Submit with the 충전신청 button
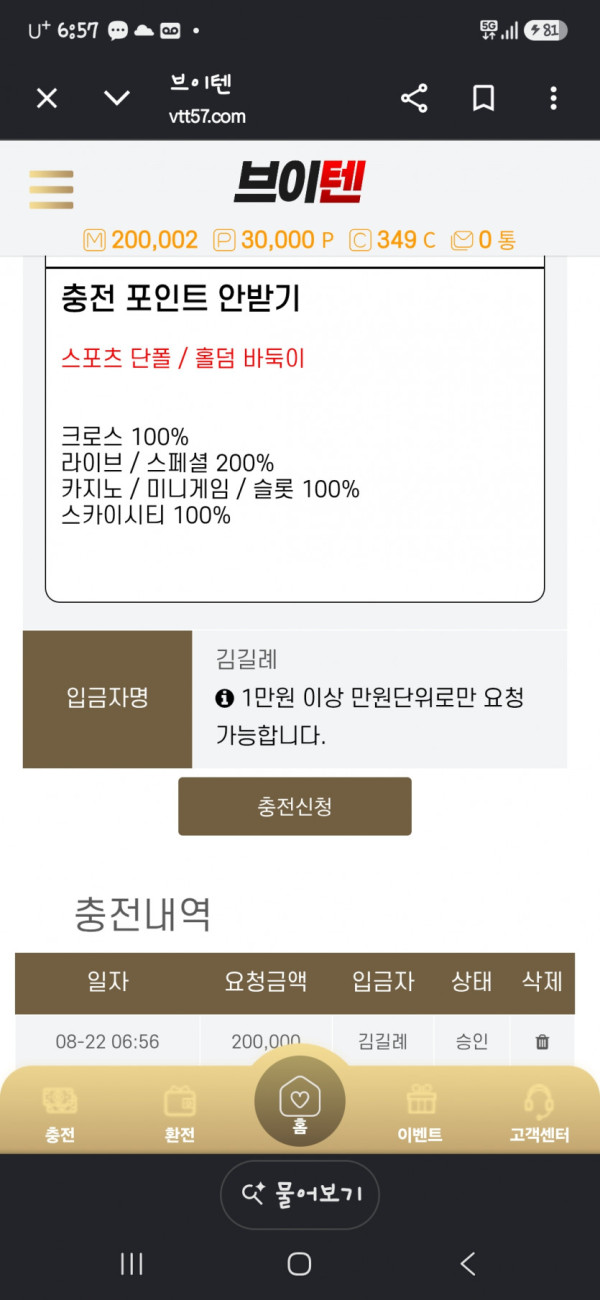 click(295, 806)
